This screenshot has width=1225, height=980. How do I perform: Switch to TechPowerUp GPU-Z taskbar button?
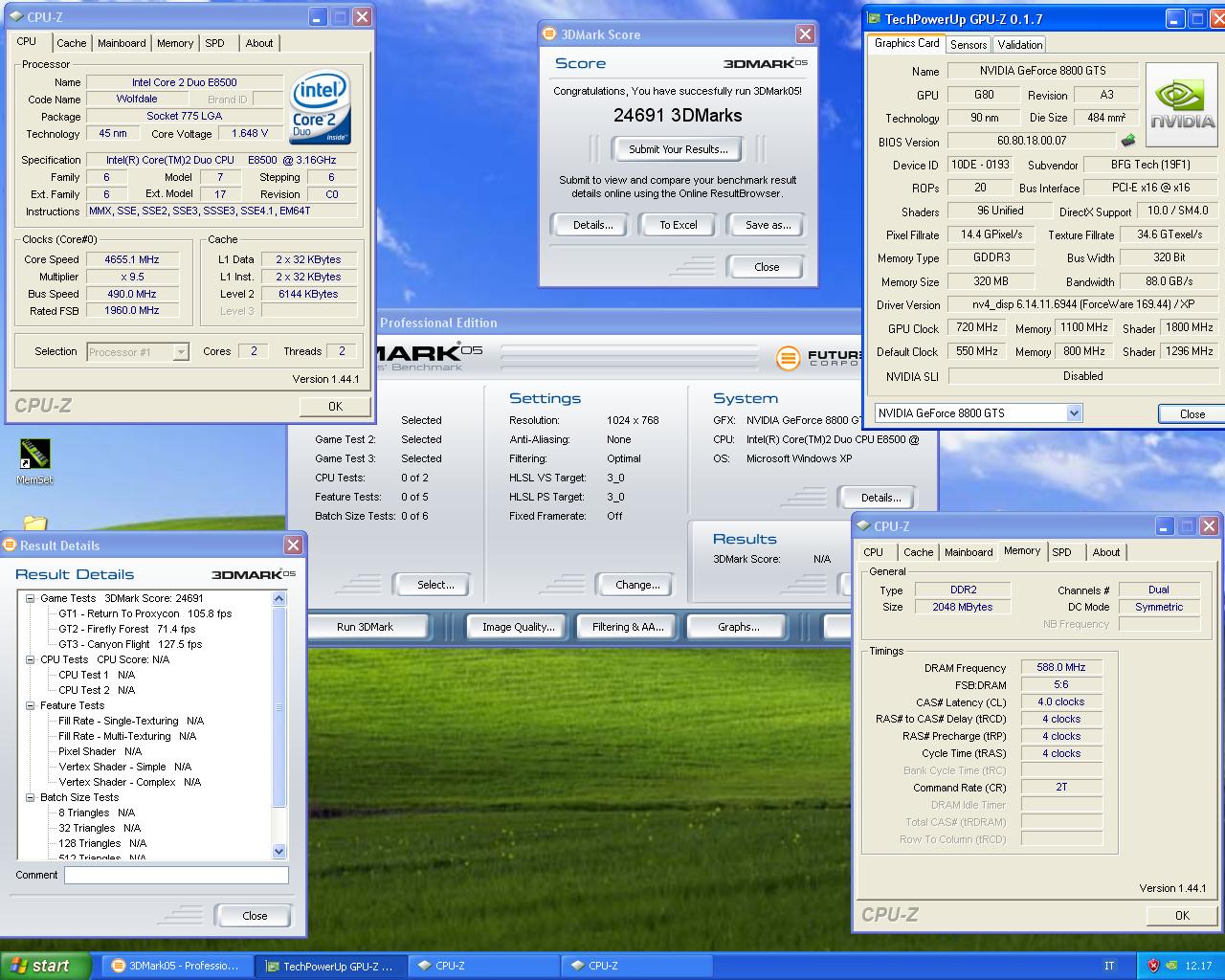click(x=331, y=966)
